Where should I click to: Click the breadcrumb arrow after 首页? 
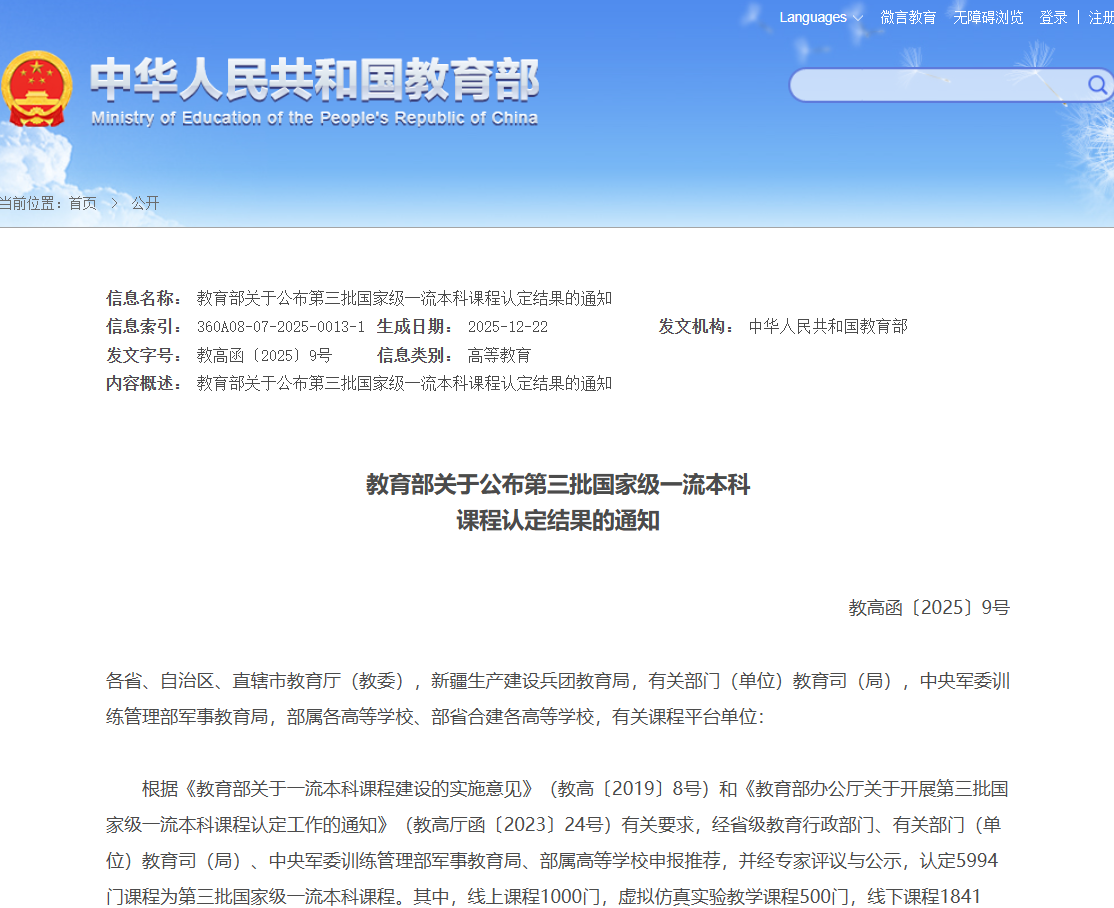pos(114,203)
